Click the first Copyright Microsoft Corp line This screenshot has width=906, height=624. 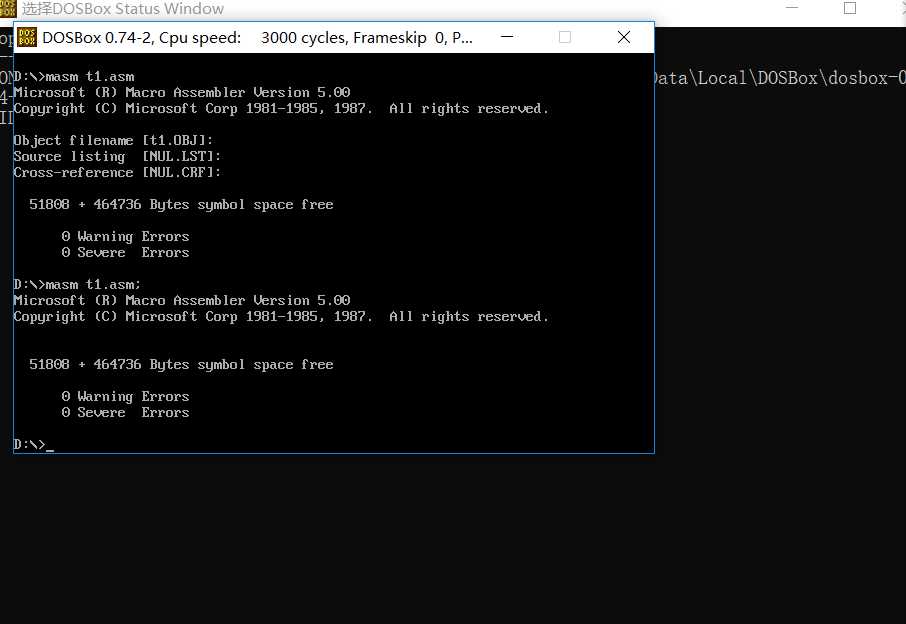pyautogui.click(x=281, y=109)
